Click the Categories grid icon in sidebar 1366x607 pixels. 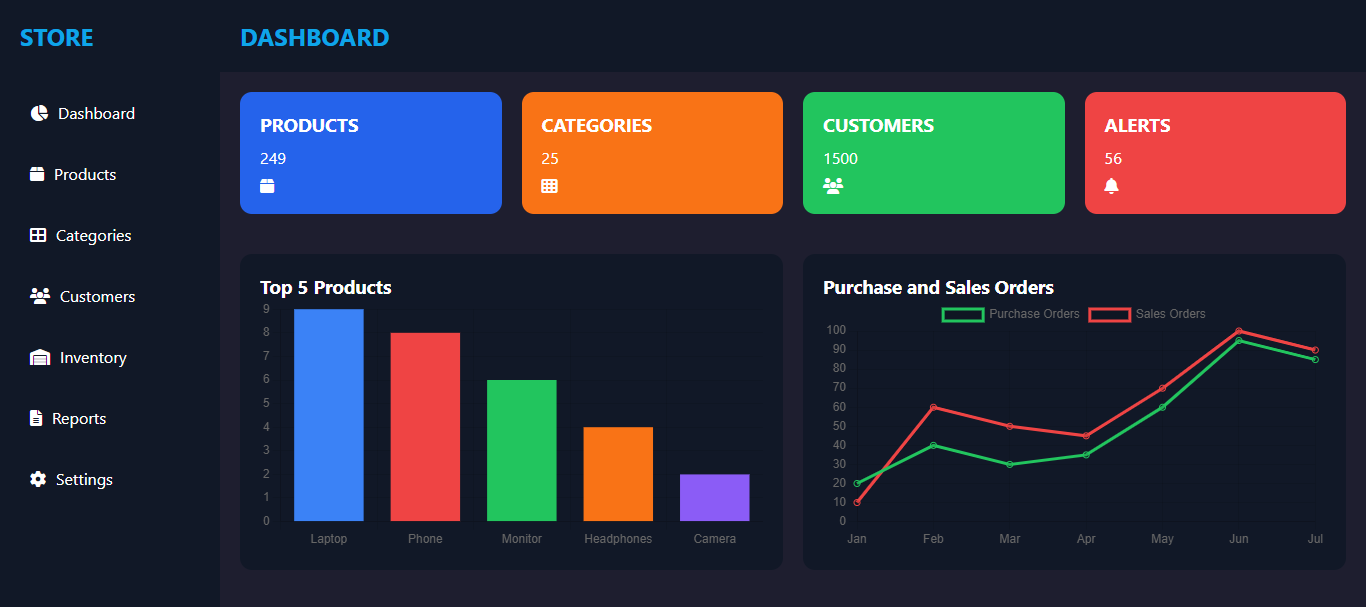(37, 234)
